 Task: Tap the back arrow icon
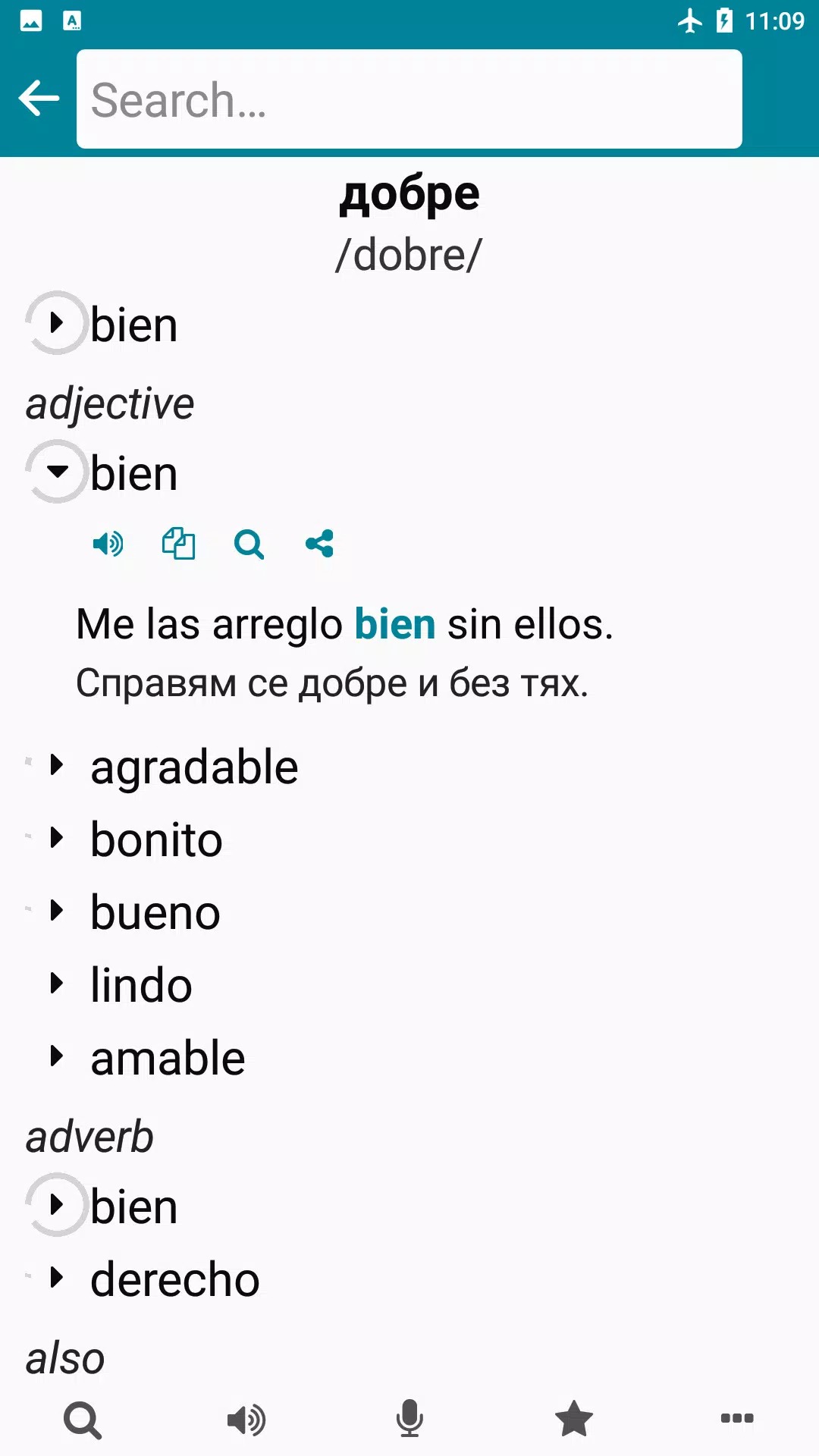tap(39, 99)
